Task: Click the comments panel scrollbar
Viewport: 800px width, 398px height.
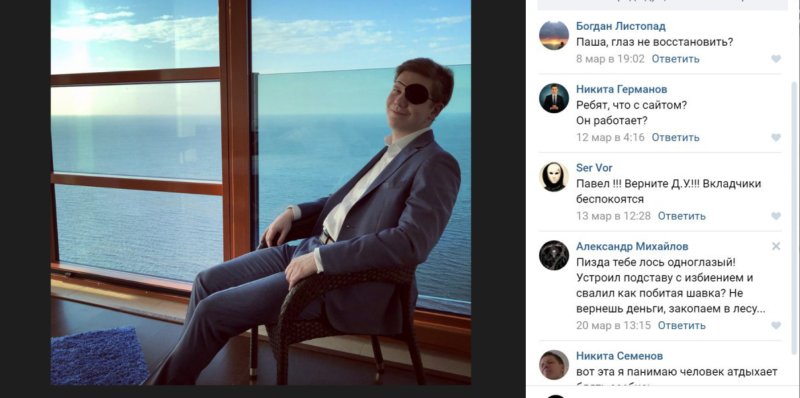Action: (x=792, y=217)
